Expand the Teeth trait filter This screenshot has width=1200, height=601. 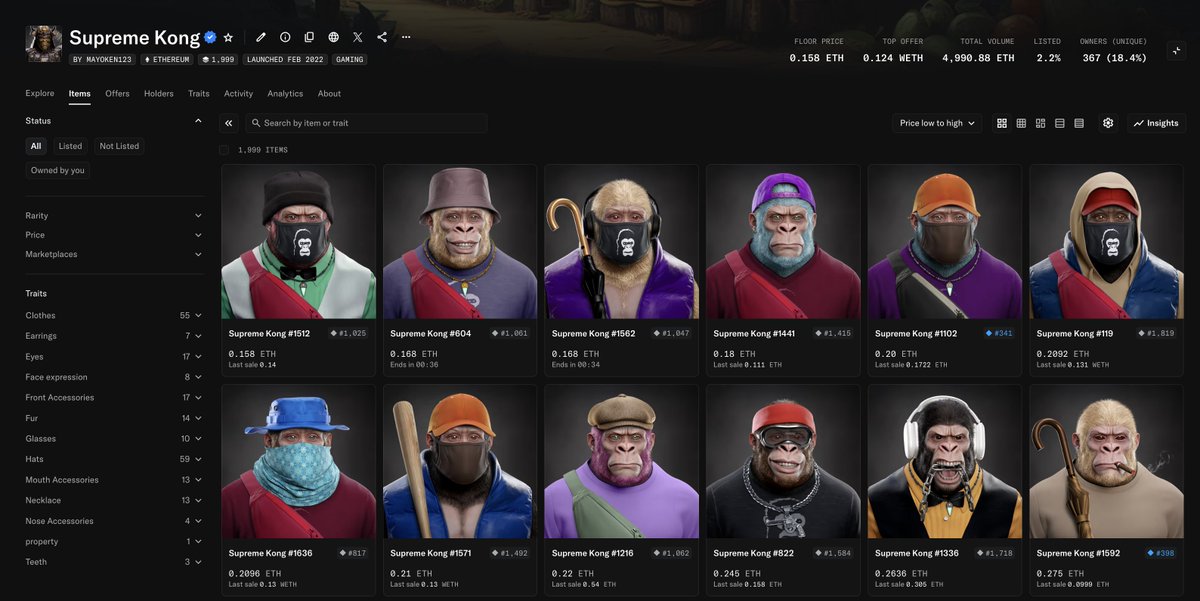[x=114, y=562]
